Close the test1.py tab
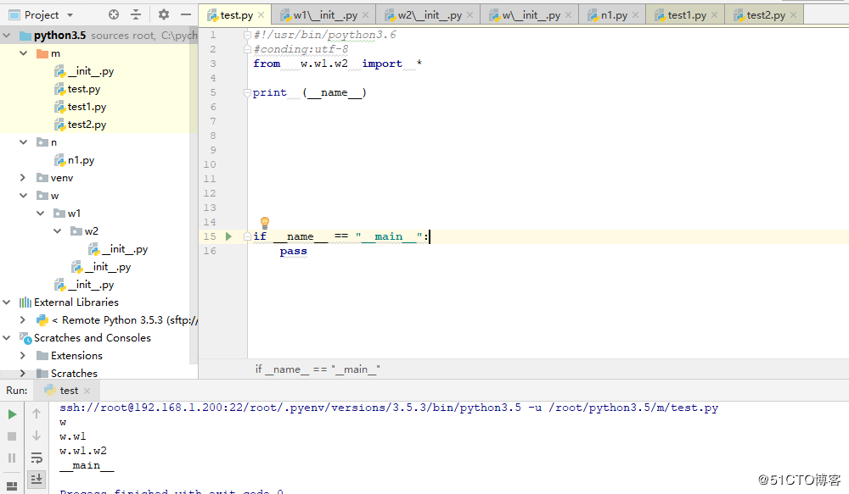The height and width of the screenshot is (494, 849). pos(714,15)
